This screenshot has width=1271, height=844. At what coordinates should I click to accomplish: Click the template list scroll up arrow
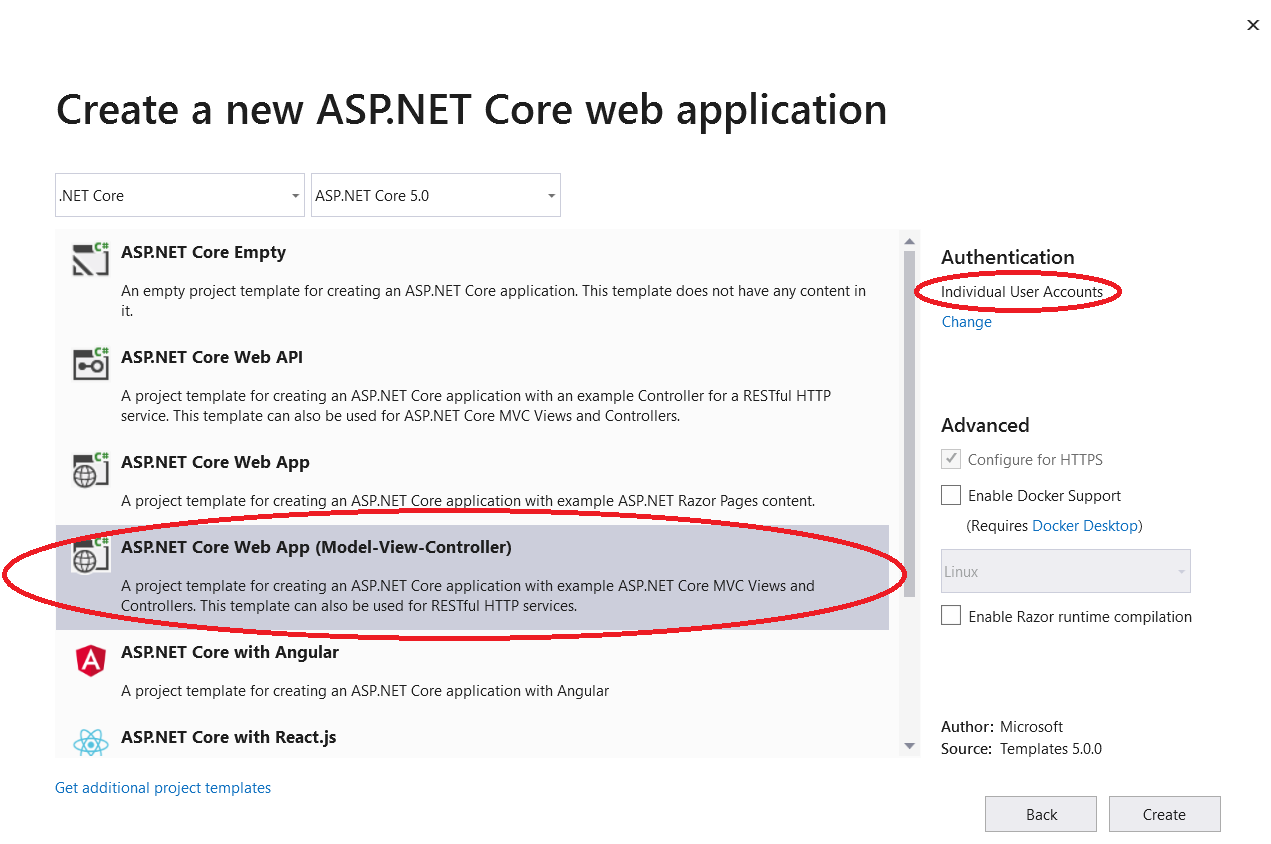point(909,241)
